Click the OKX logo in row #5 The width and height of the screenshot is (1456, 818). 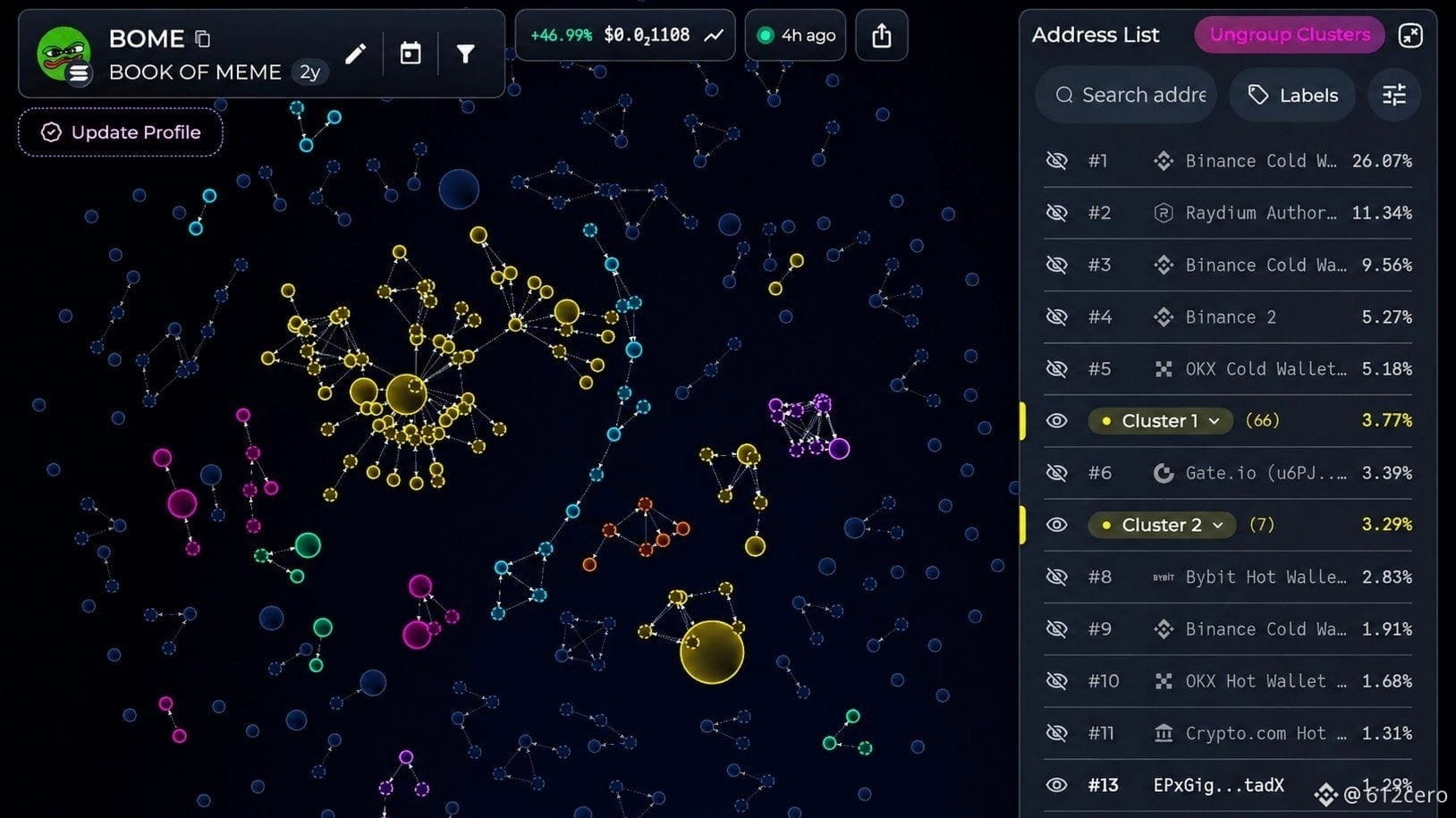(x=1164, y=368)
